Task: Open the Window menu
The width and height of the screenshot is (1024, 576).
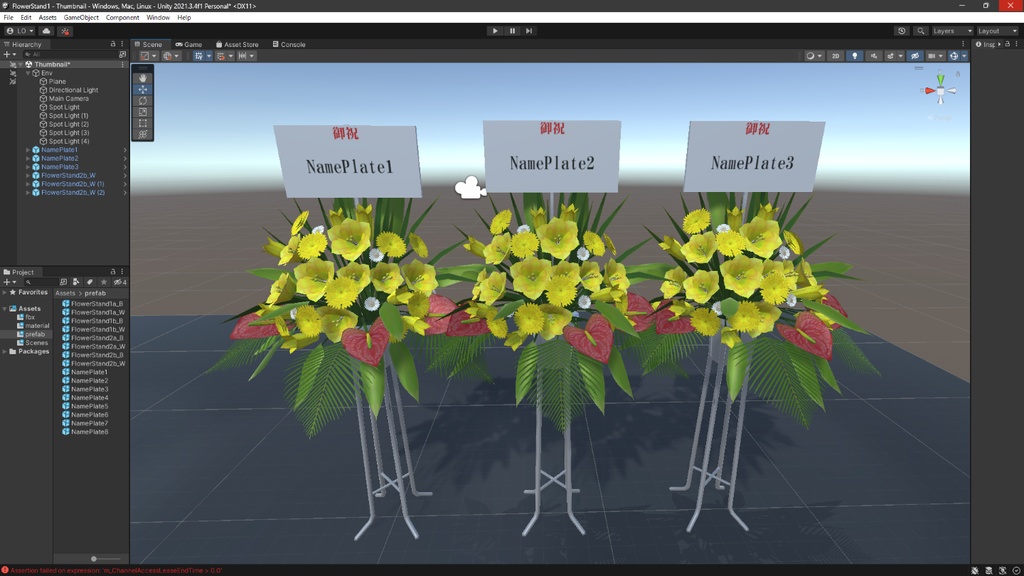Action: [158, 18]
